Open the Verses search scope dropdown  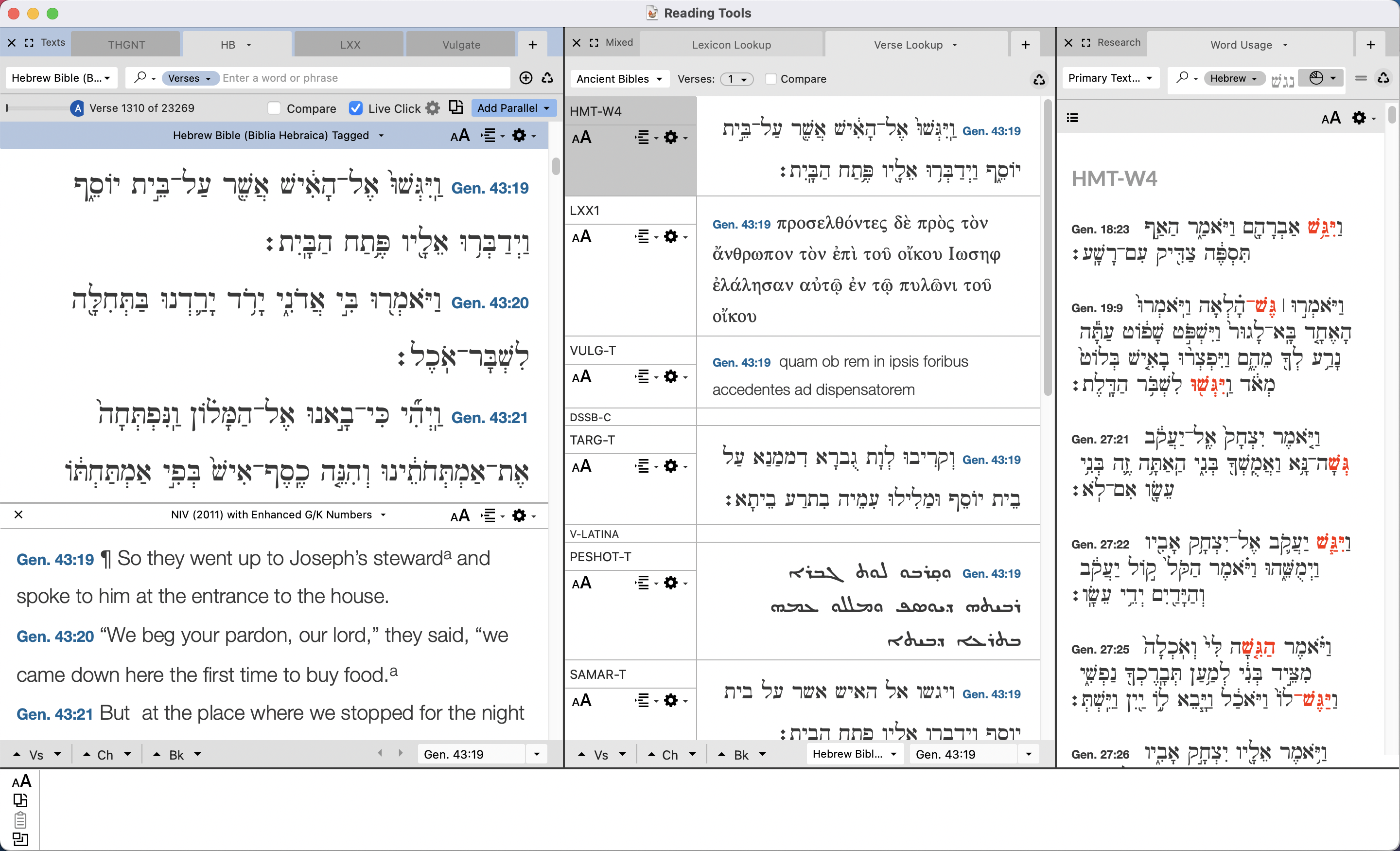coord(189,78)
